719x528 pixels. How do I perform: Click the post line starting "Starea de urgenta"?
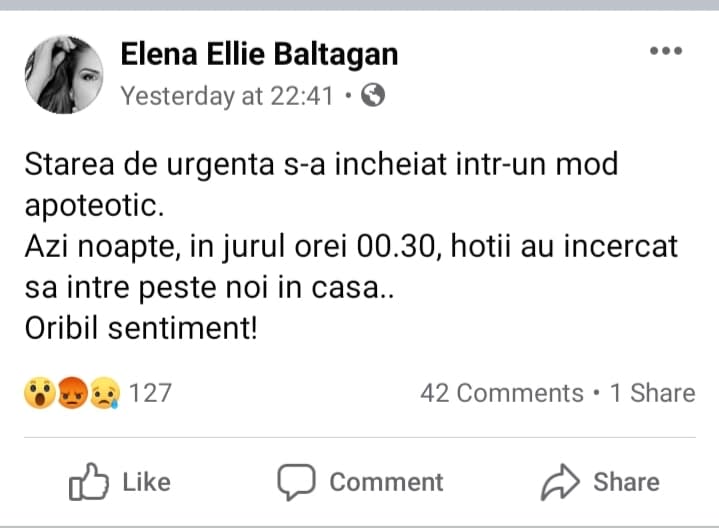pyautogui.click(x=321, y=165)
